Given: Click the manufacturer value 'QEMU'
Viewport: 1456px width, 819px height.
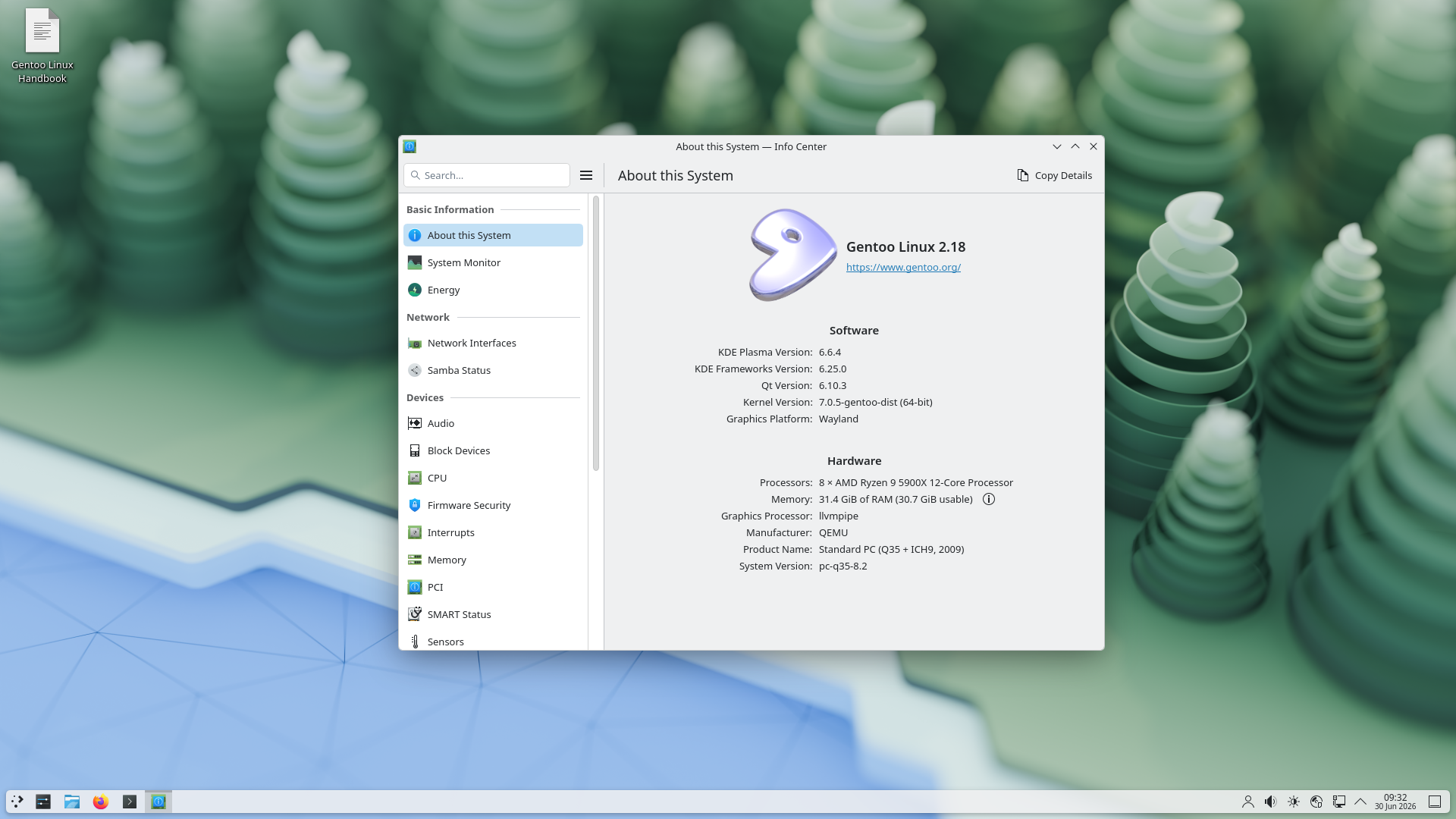Looking at the screenshot, I should coord(833,532).
